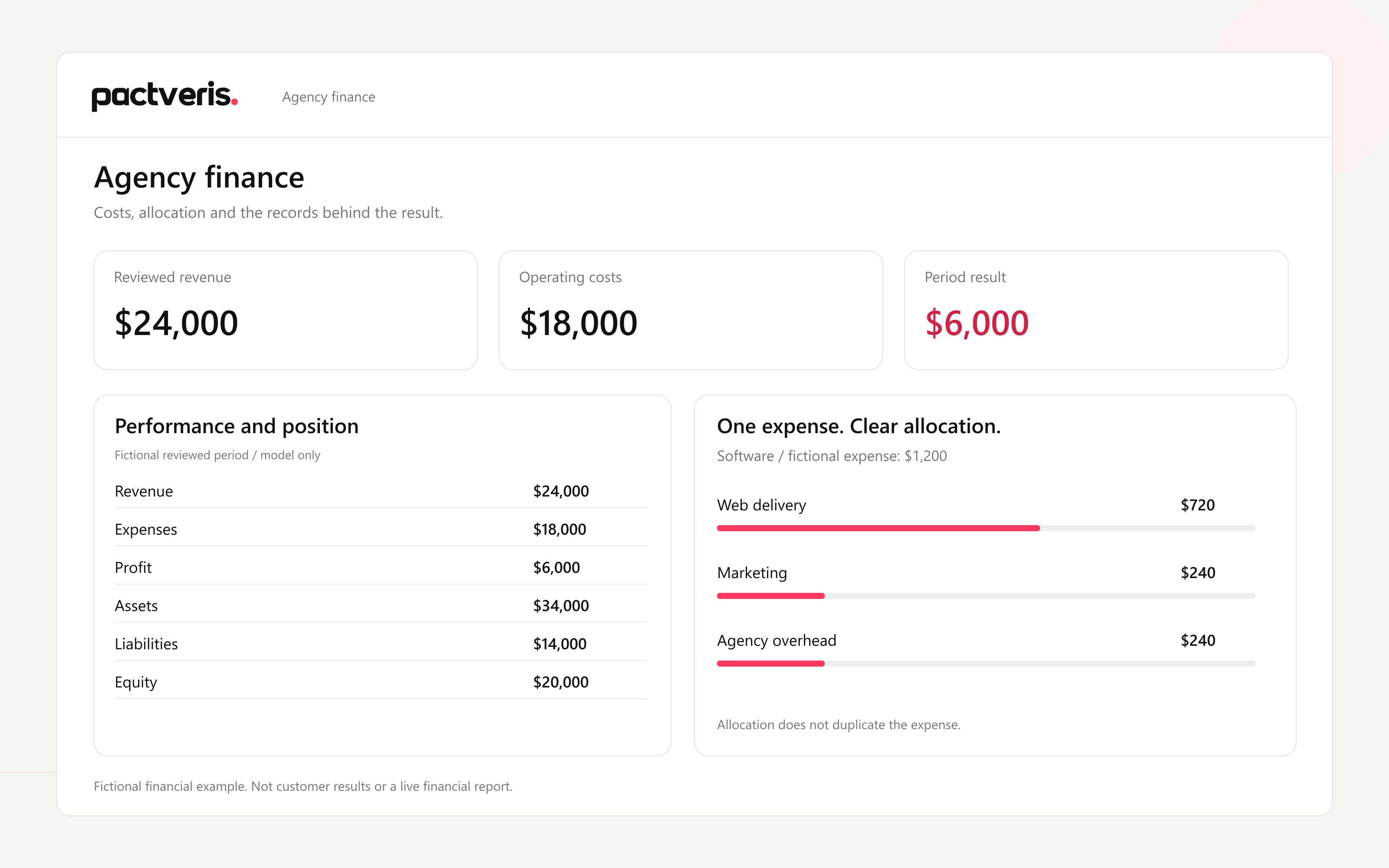Click the Fictional reviewed period / model only caption
The width and height of the screenshot is (1389, 868).
click(217, 455)
